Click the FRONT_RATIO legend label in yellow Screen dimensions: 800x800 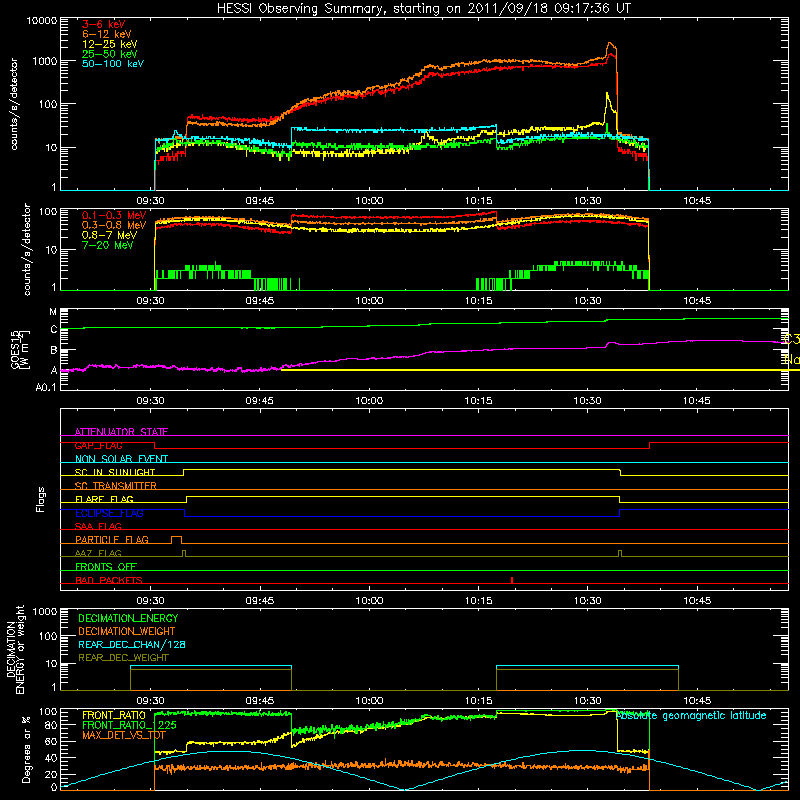coord(114,715)
